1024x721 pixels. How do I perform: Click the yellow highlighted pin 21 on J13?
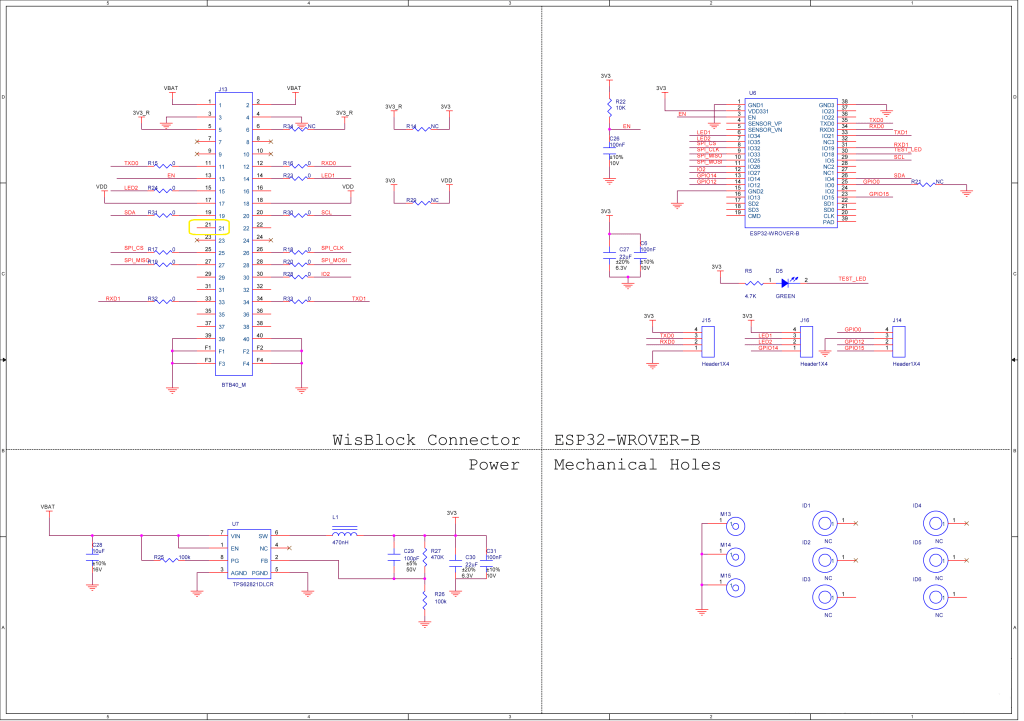[x=209, y=227]
